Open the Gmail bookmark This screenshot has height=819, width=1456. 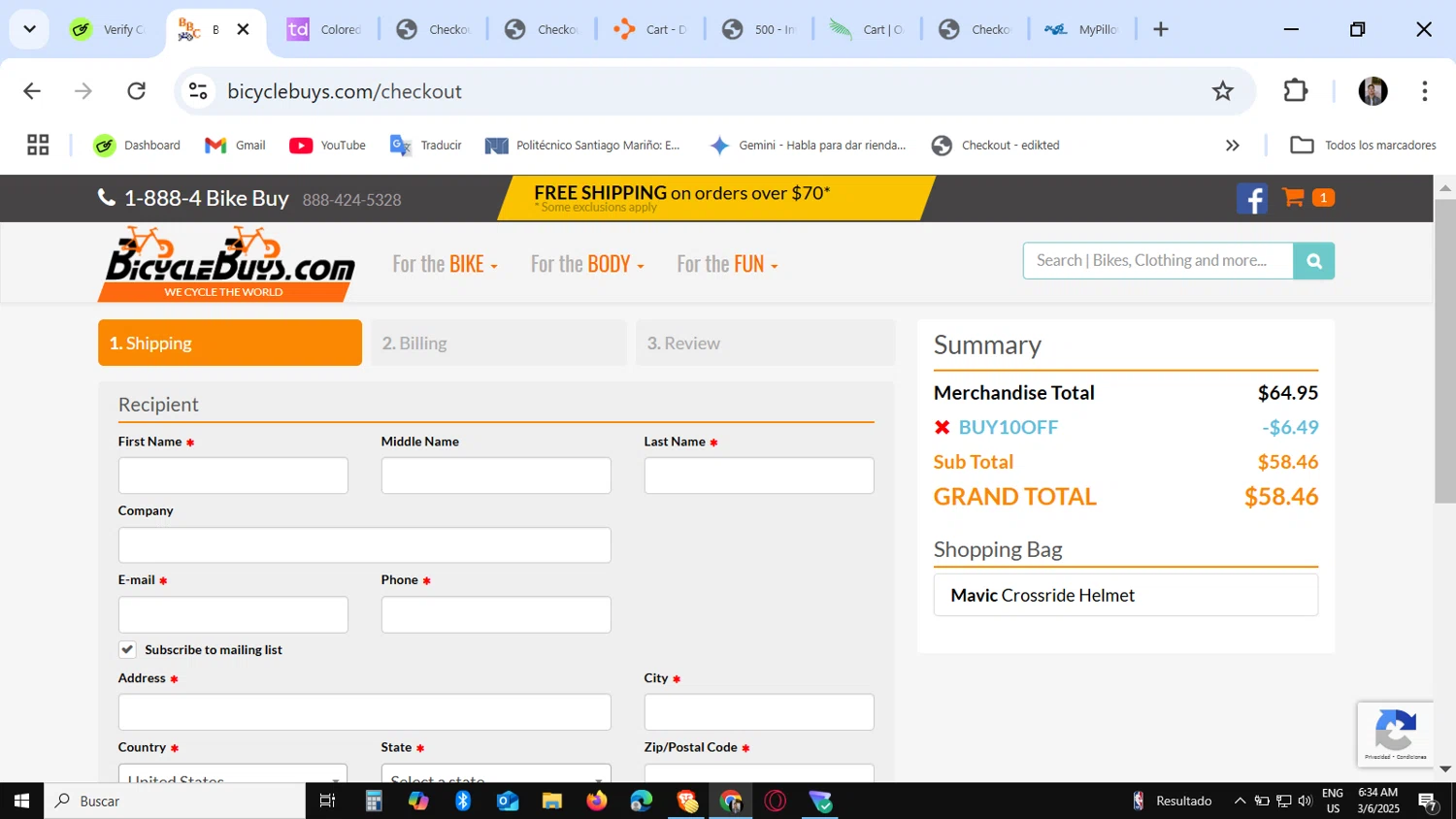(x=235, y=146)
